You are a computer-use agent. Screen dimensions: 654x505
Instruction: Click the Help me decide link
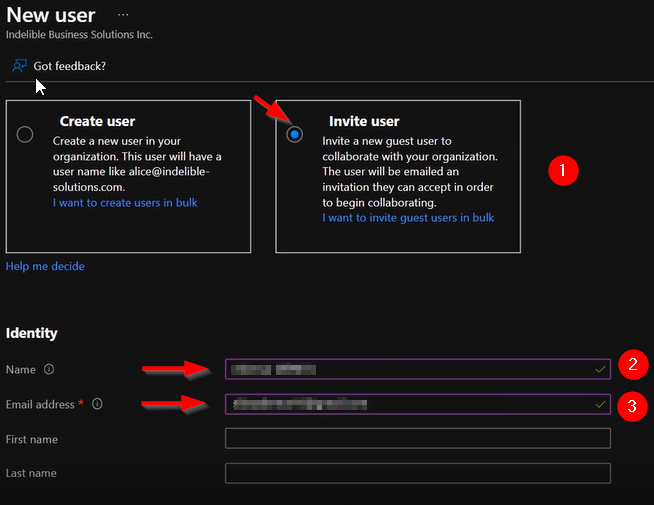45,266
